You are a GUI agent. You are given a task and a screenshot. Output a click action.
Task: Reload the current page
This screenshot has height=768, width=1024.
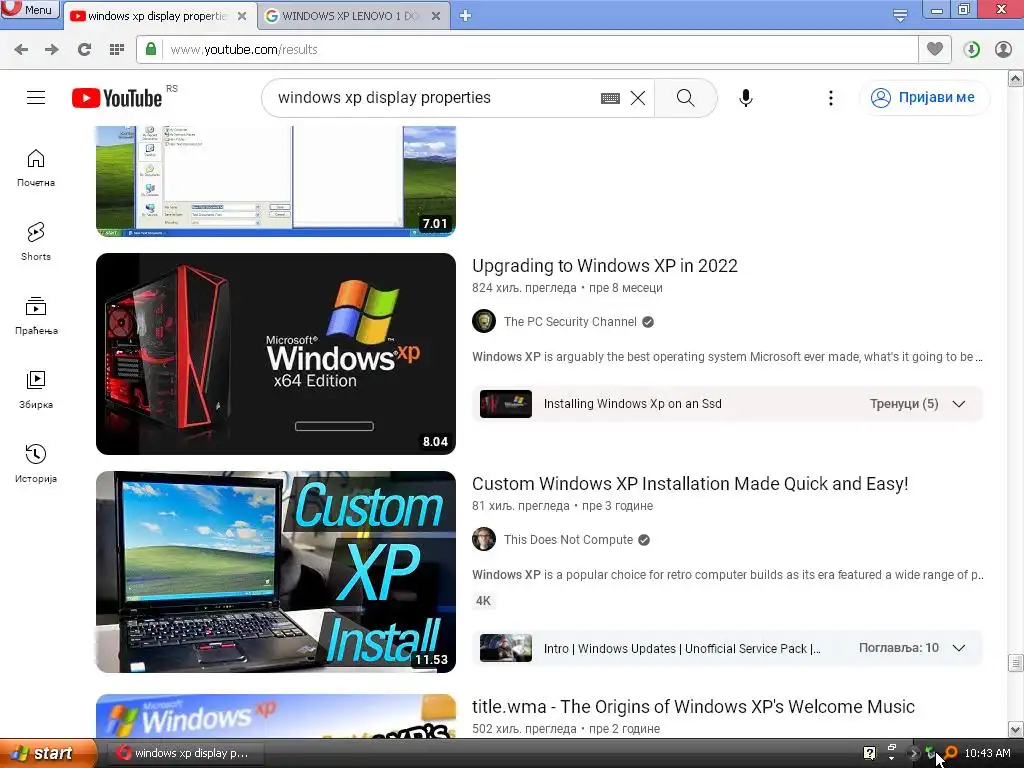tap(84, 50)
